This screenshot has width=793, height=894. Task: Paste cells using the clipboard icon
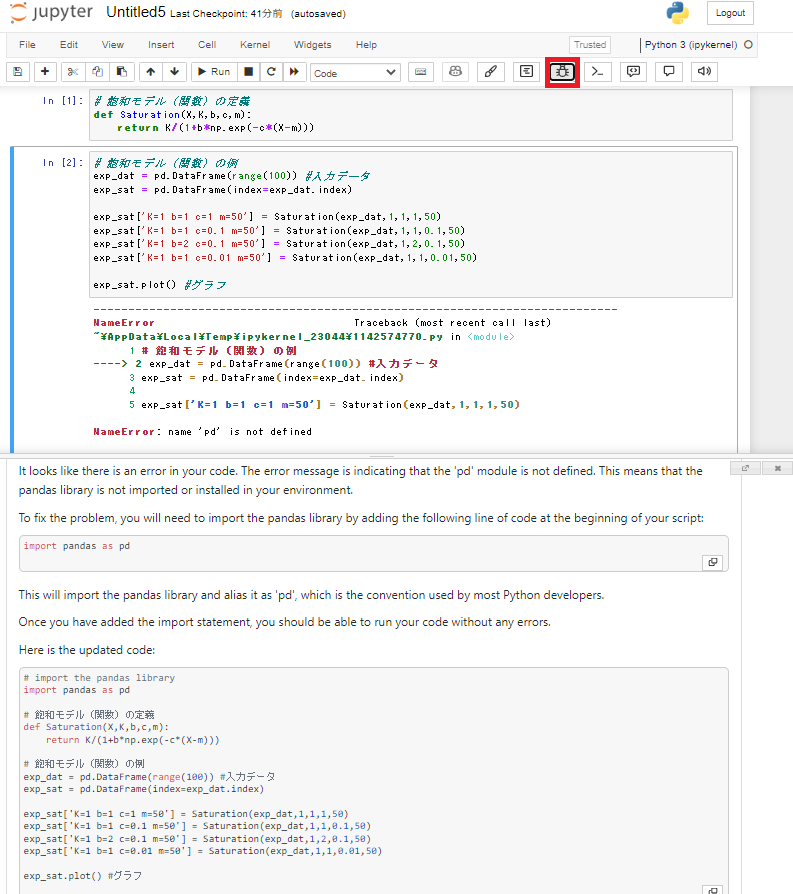(x=122, y=72)
